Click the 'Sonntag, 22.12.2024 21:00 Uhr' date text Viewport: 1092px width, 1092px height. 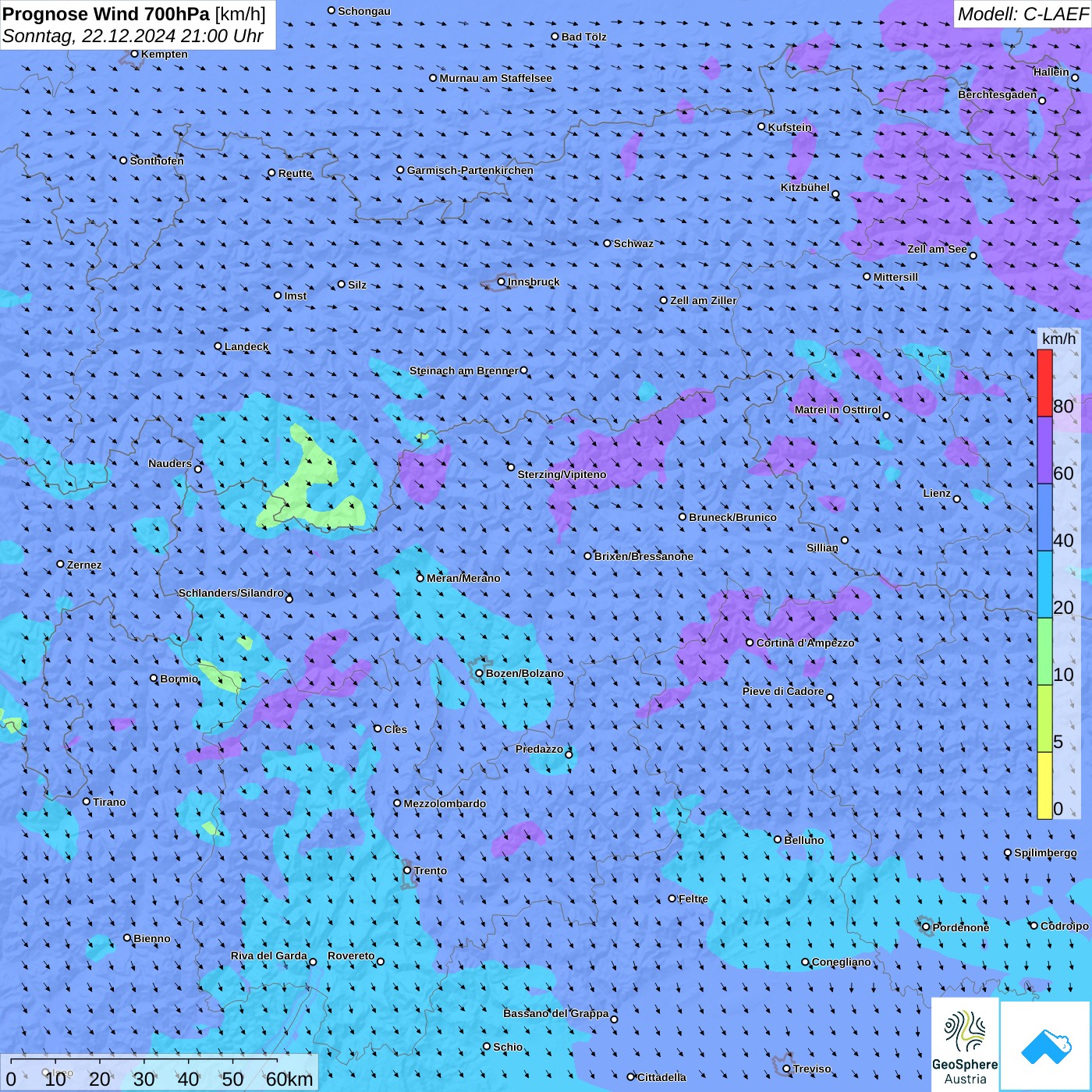point(133,36)
